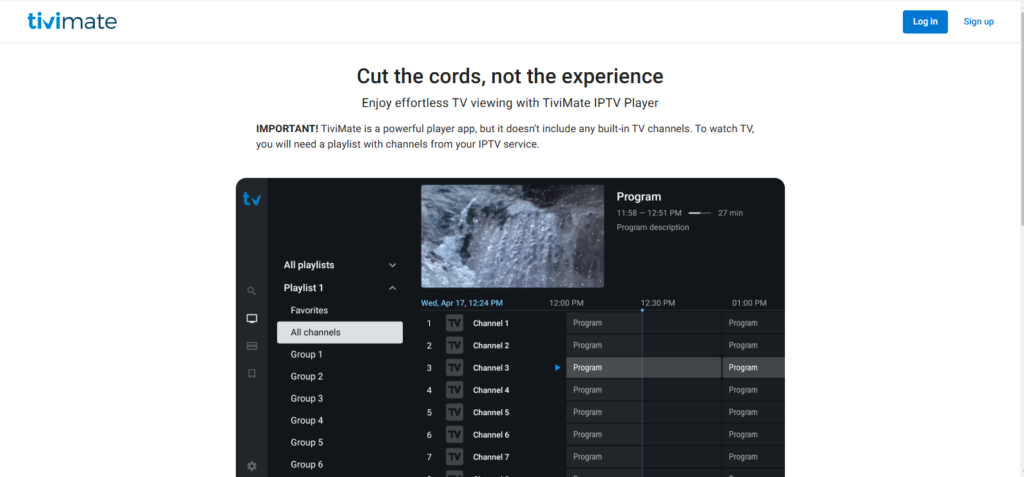Click the Channel 5 name
This screenshot has width=1024, height=477.
pos(490,412)
